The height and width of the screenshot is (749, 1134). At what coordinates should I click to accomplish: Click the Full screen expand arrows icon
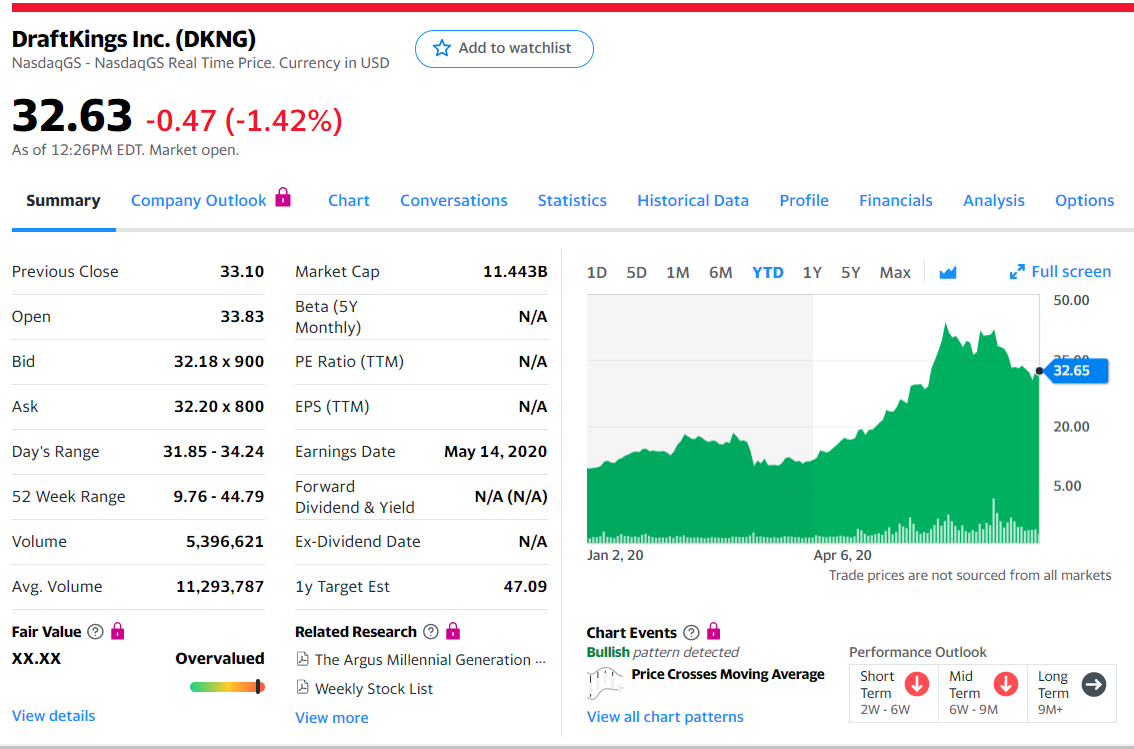(1017, 272)
